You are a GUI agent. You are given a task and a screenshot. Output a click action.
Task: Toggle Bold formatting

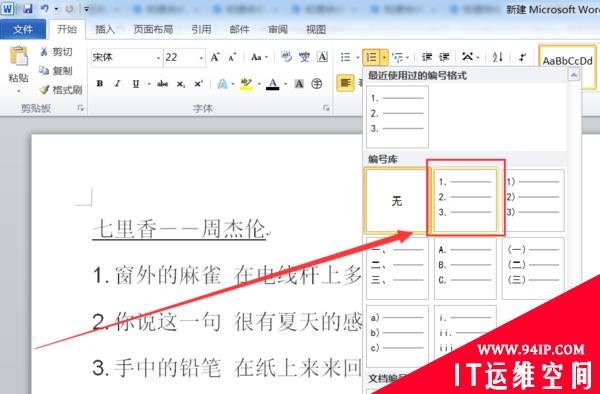[100, 83]
